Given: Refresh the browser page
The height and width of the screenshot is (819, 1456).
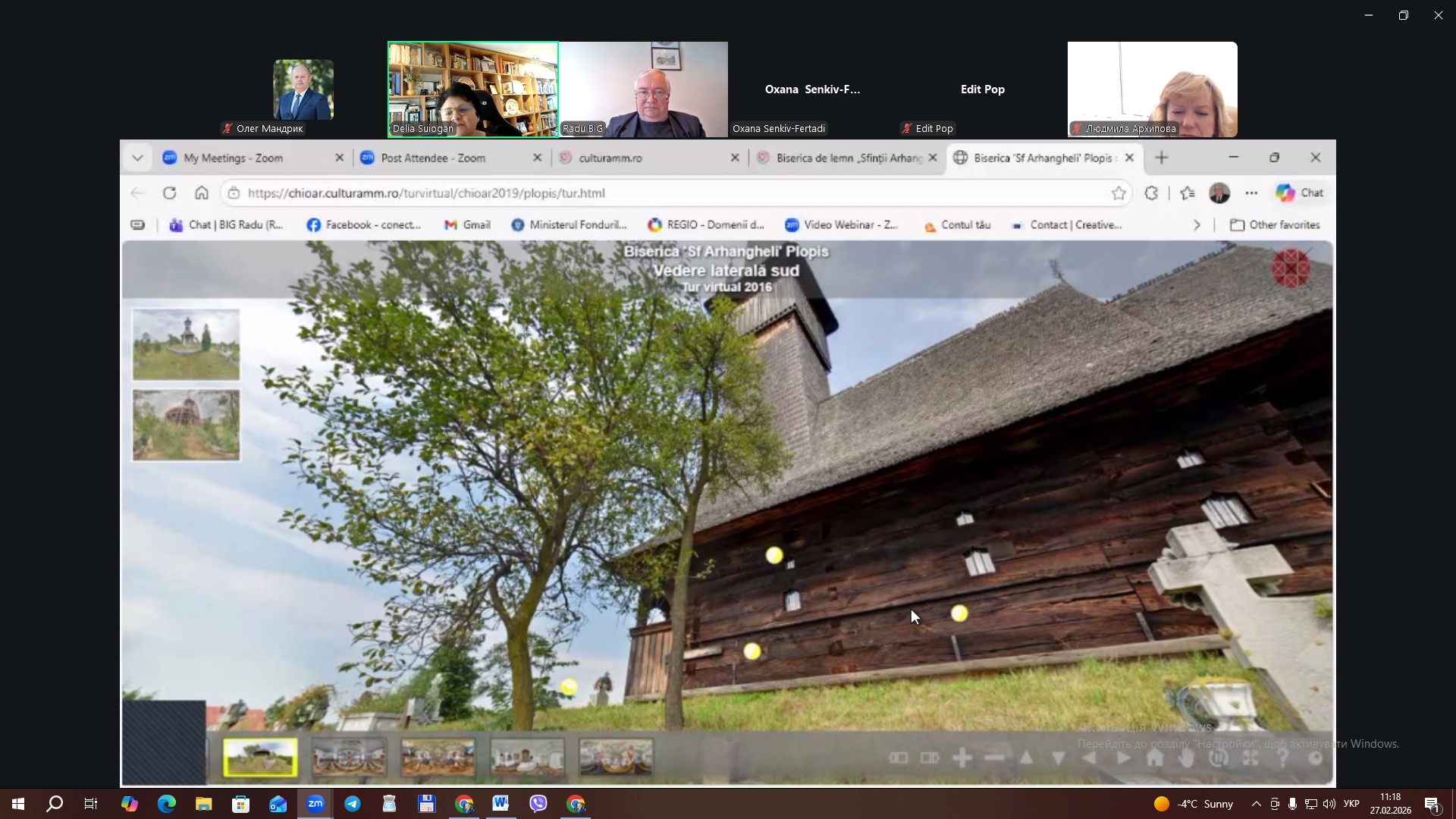Looking at the screenshot, I should pyautogui.click(x=169, y=193).
